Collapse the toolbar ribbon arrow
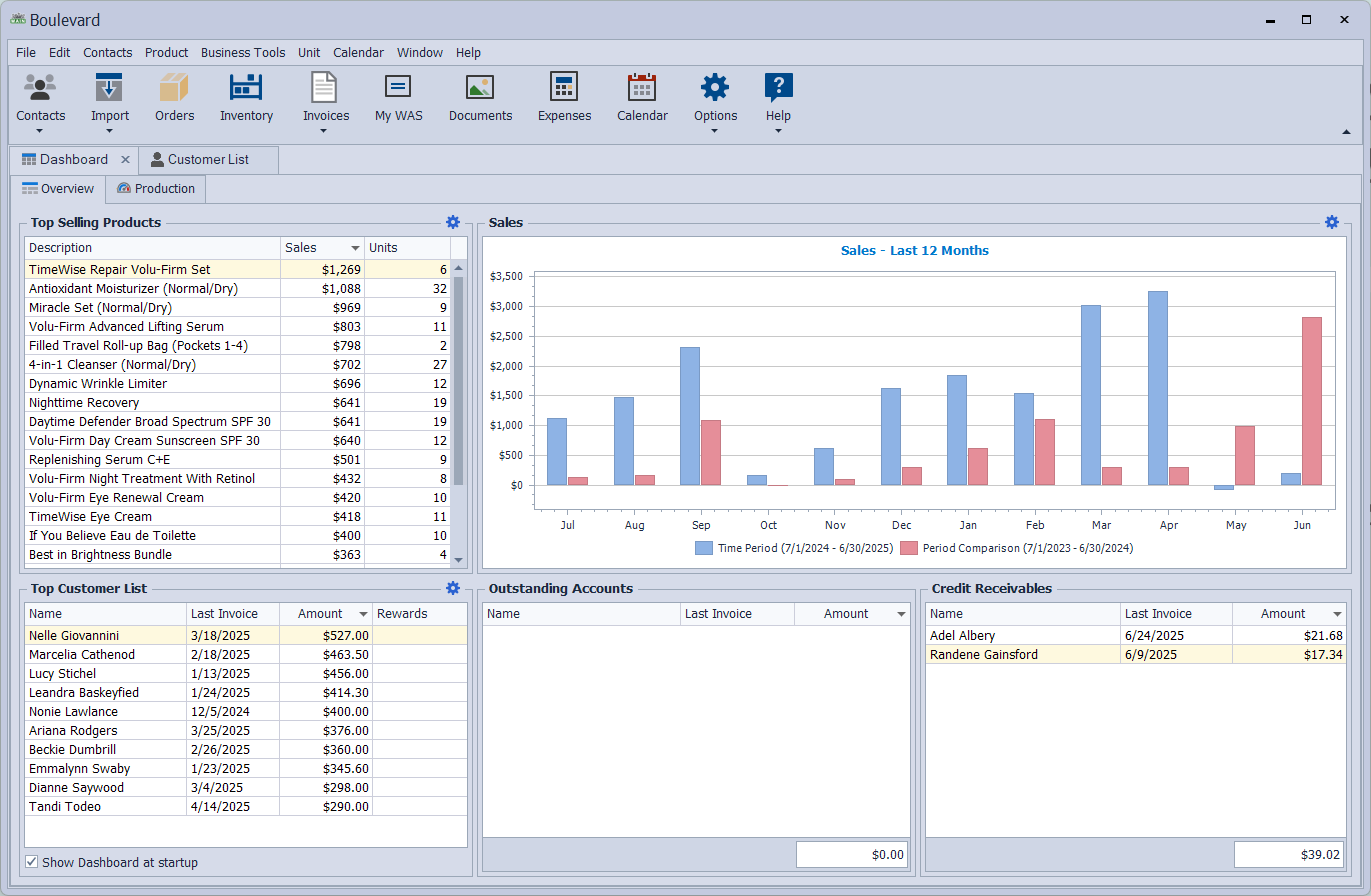1371x896 pixels. [1346, 132]
